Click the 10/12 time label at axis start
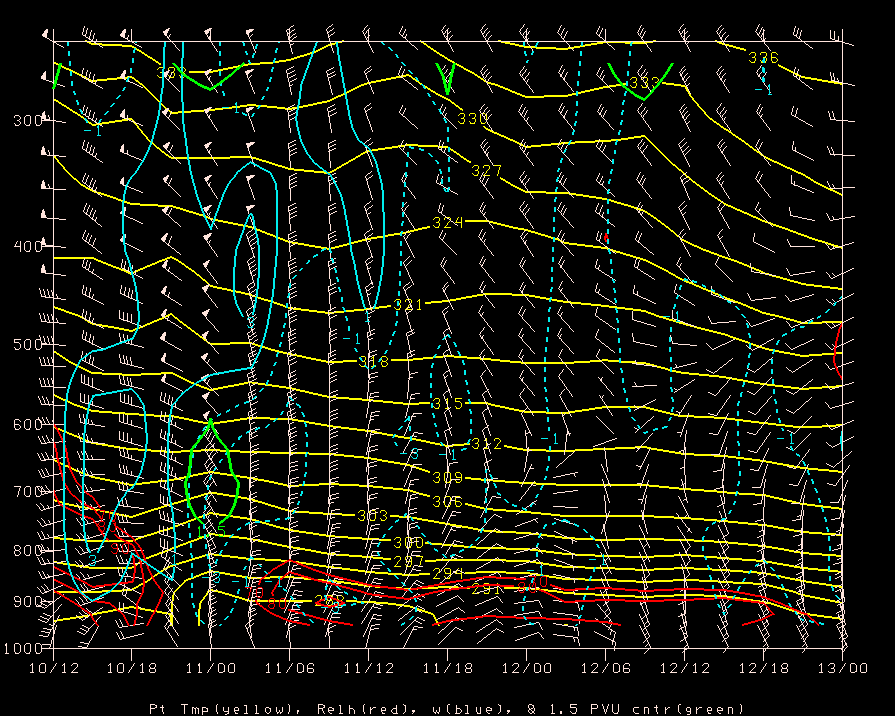The image size is (895, 716). pyautogui.click(x=52, y=666)
